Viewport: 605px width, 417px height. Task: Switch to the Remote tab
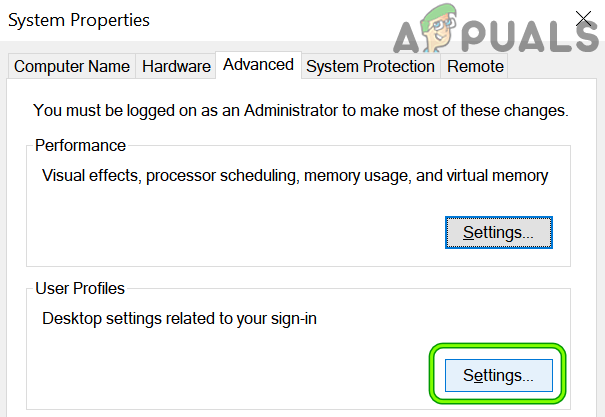[x=476, y=67]
